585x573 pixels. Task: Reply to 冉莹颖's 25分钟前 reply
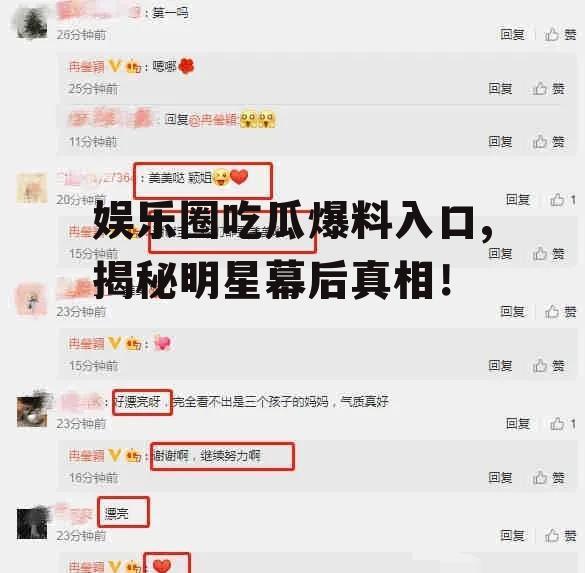point(500,89)
